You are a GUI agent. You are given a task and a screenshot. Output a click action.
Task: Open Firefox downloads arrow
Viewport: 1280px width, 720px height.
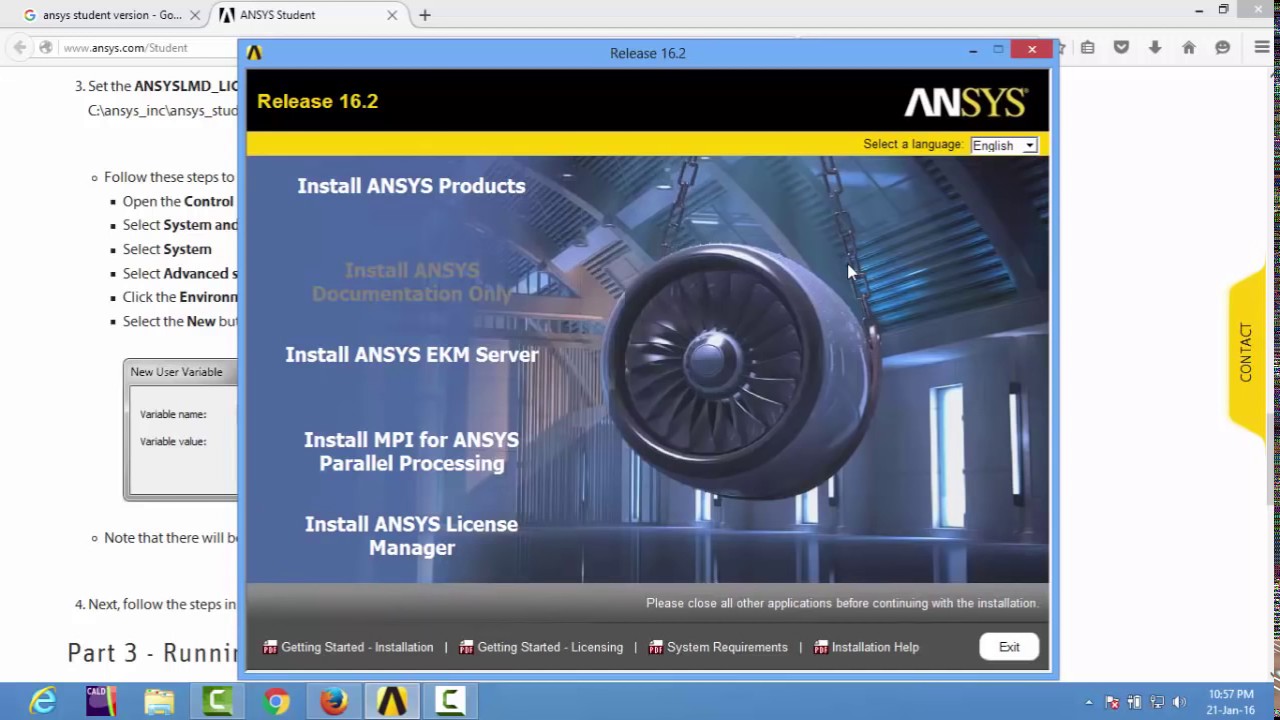coord(1155,47)
